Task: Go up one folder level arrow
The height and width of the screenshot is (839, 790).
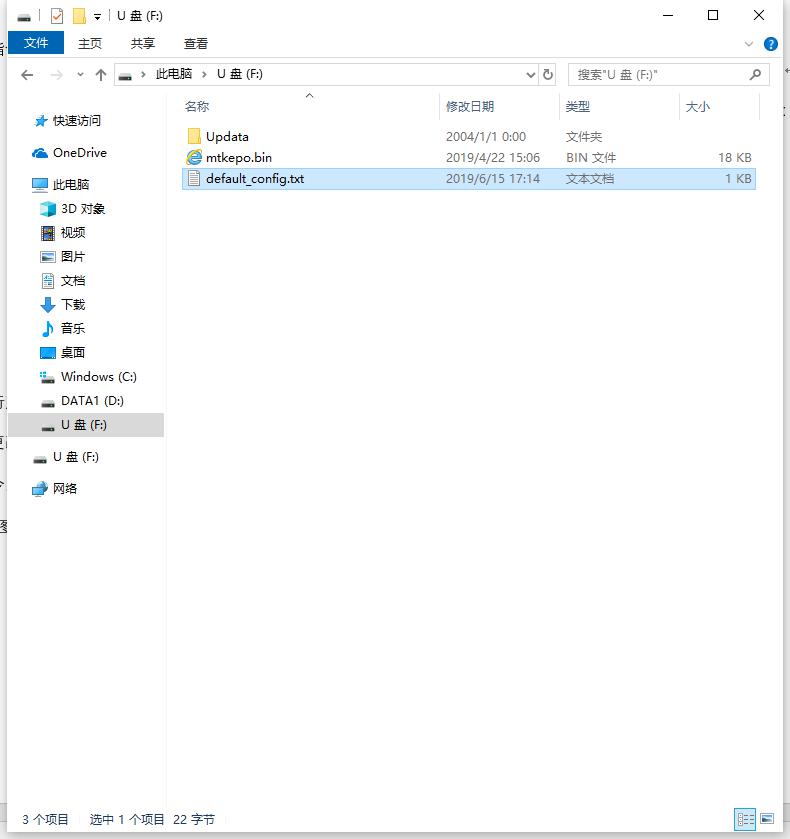Action: [101, 75]
